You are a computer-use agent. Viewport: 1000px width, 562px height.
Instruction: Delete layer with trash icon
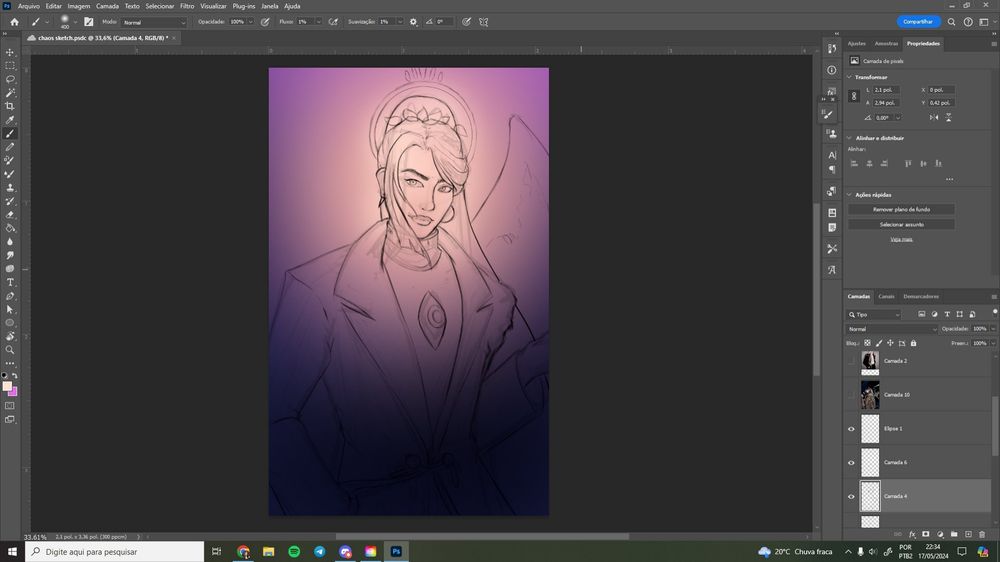click(982, 534)
